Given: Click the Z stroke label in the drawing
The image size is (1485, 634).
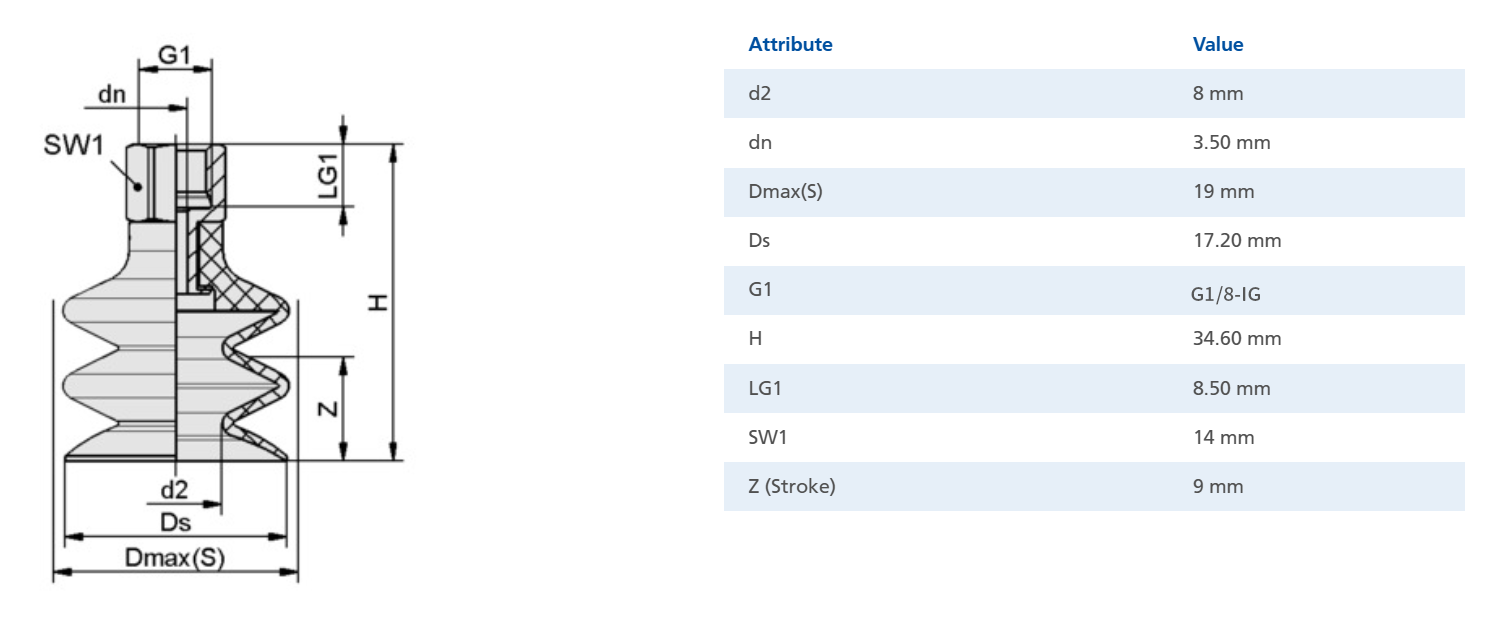Looking at the screenshot, I should [327, 408].
